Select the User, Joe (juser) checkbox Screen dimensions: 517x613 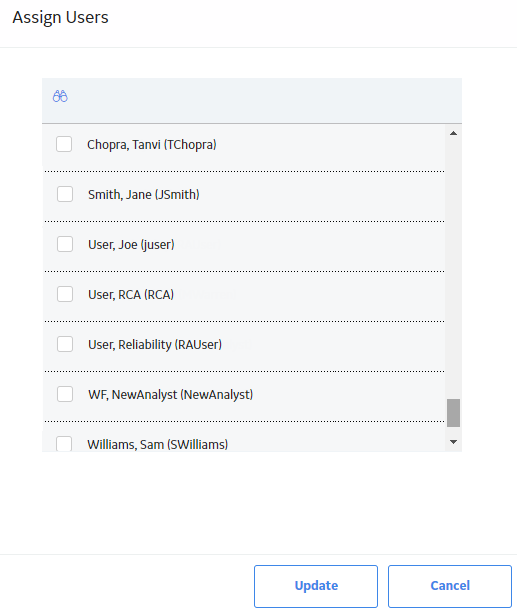[65, 244]
